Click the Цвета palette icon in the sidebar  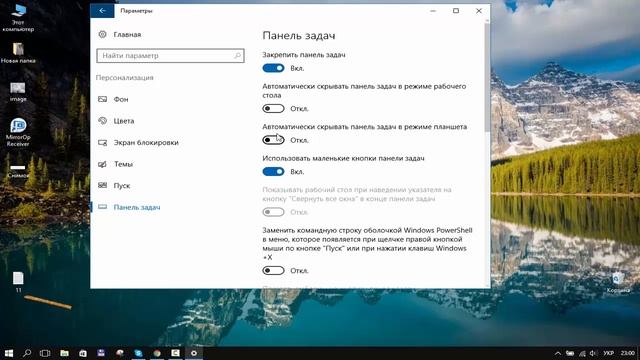(102, 120)
